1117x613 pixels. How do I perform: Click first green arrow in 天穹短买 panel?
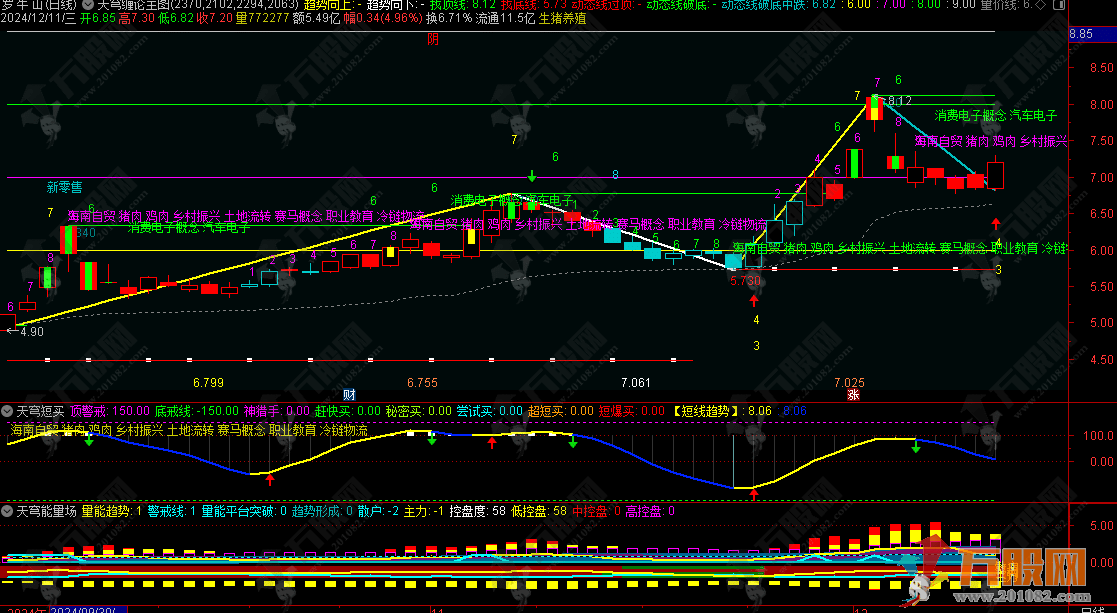[88, 441]
